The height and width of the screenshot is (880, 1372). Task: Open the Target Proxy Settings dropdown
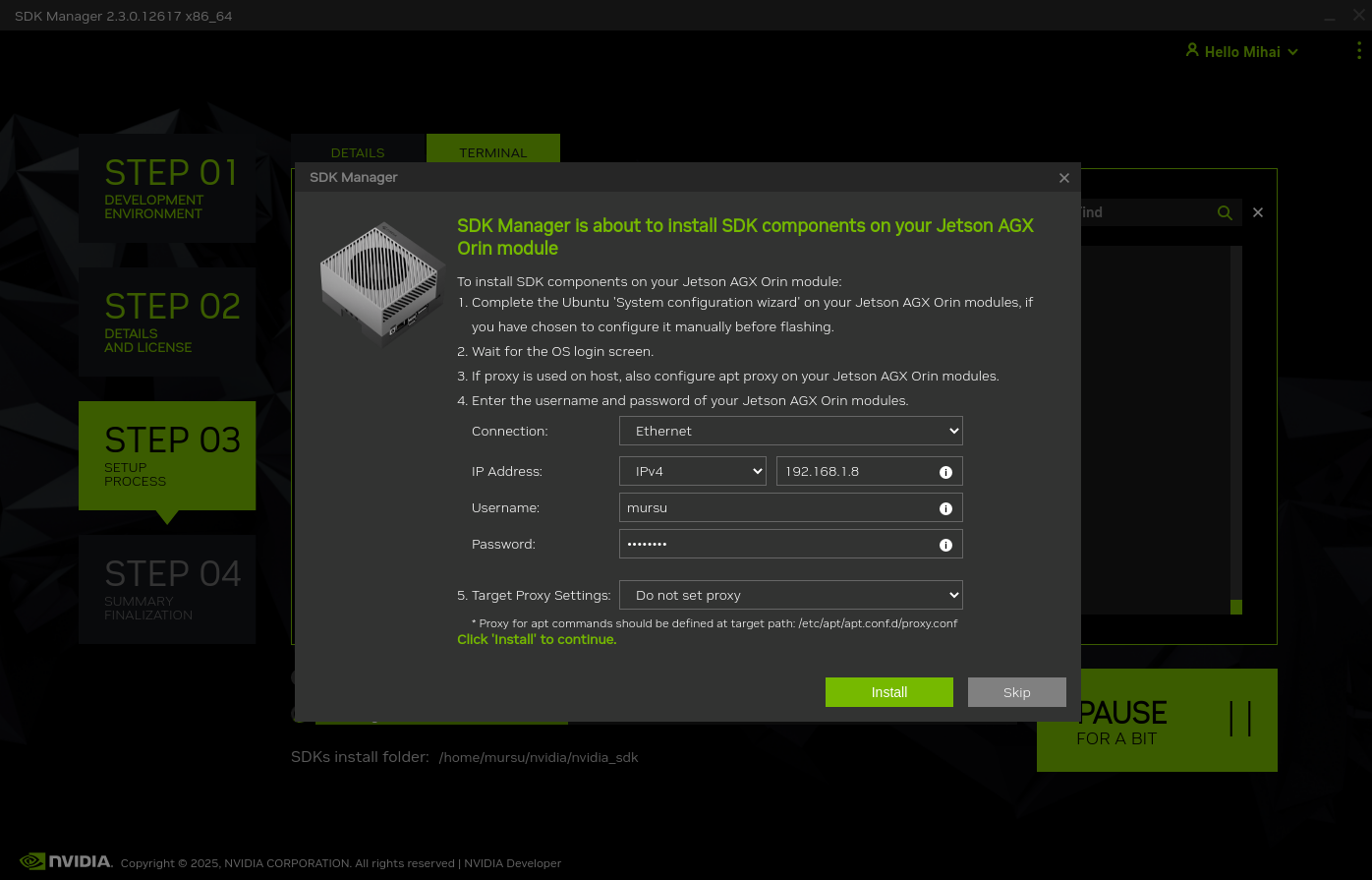click(x=790, y=596)
